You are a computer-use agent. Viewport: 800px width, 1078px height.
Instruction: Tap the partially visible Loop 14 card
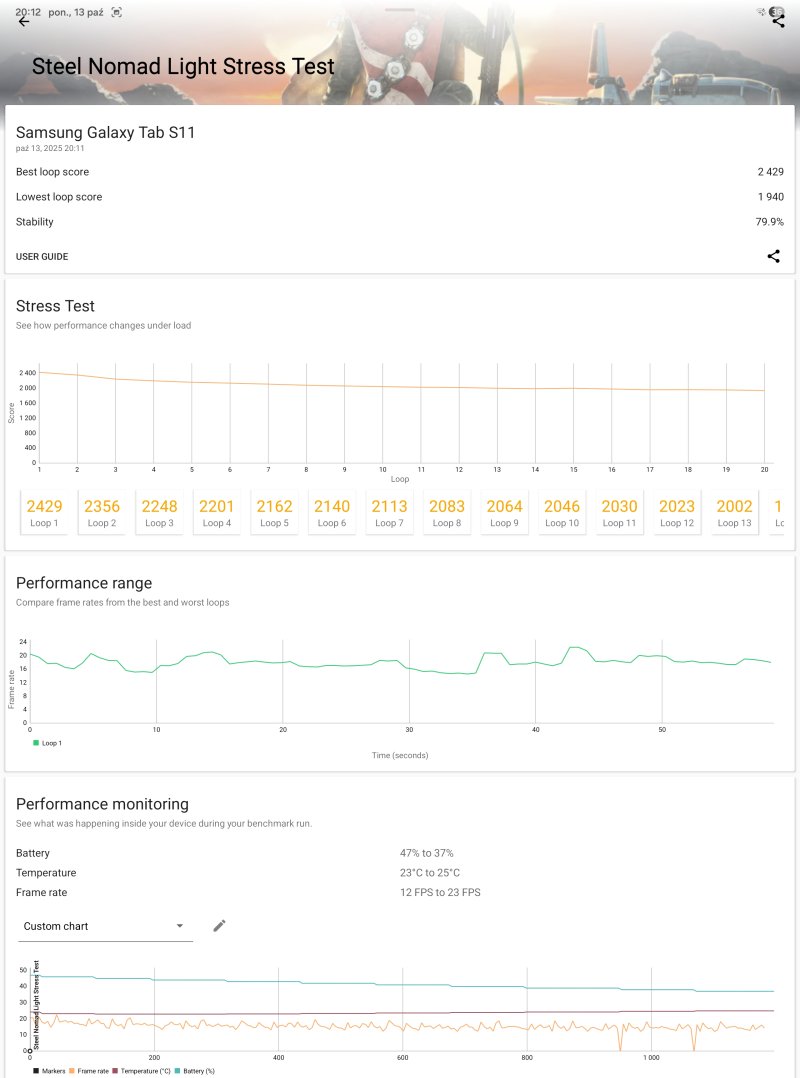point(779,513)
